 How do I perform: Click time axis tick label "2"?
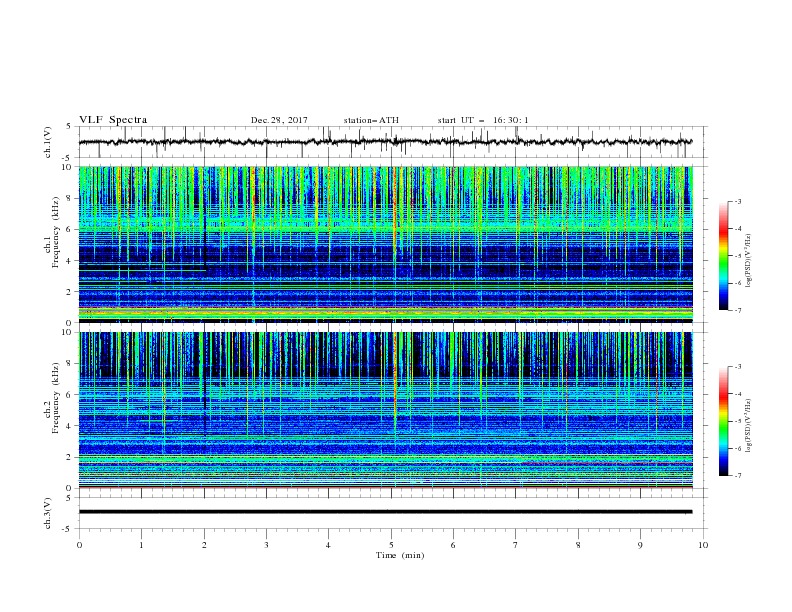click(x=204, y=545)
